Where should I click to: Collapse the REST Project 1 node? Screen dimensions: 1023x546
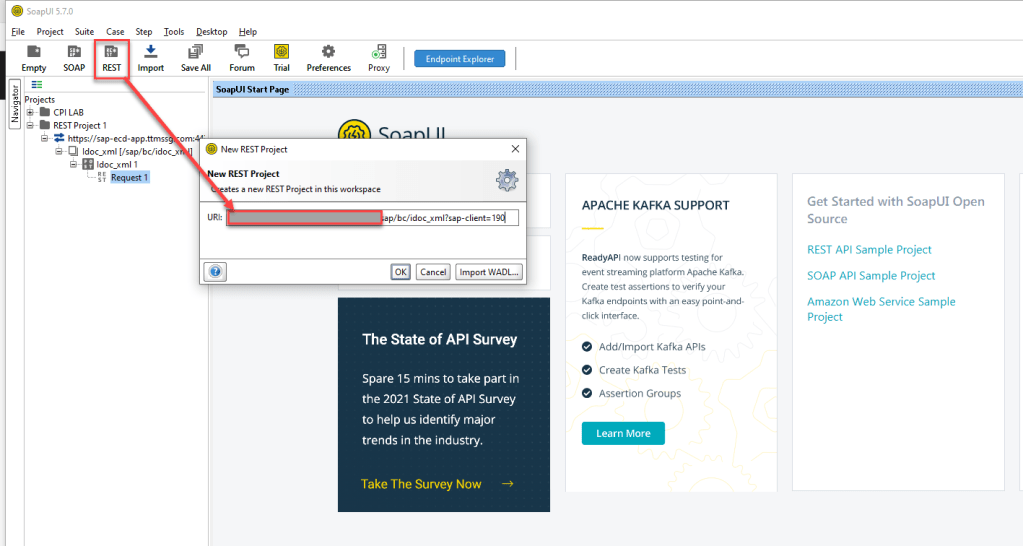pos(30,125)
